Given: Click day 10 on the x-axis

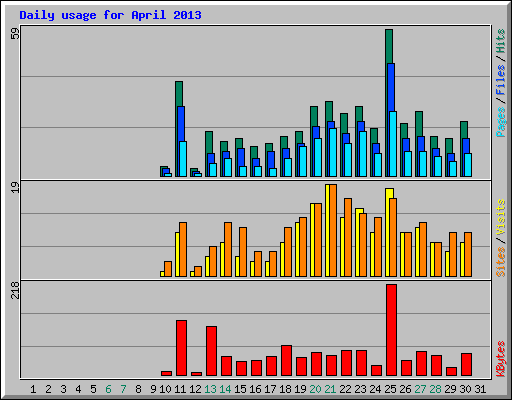Looking at the screenshot, I should click(165, 389).
